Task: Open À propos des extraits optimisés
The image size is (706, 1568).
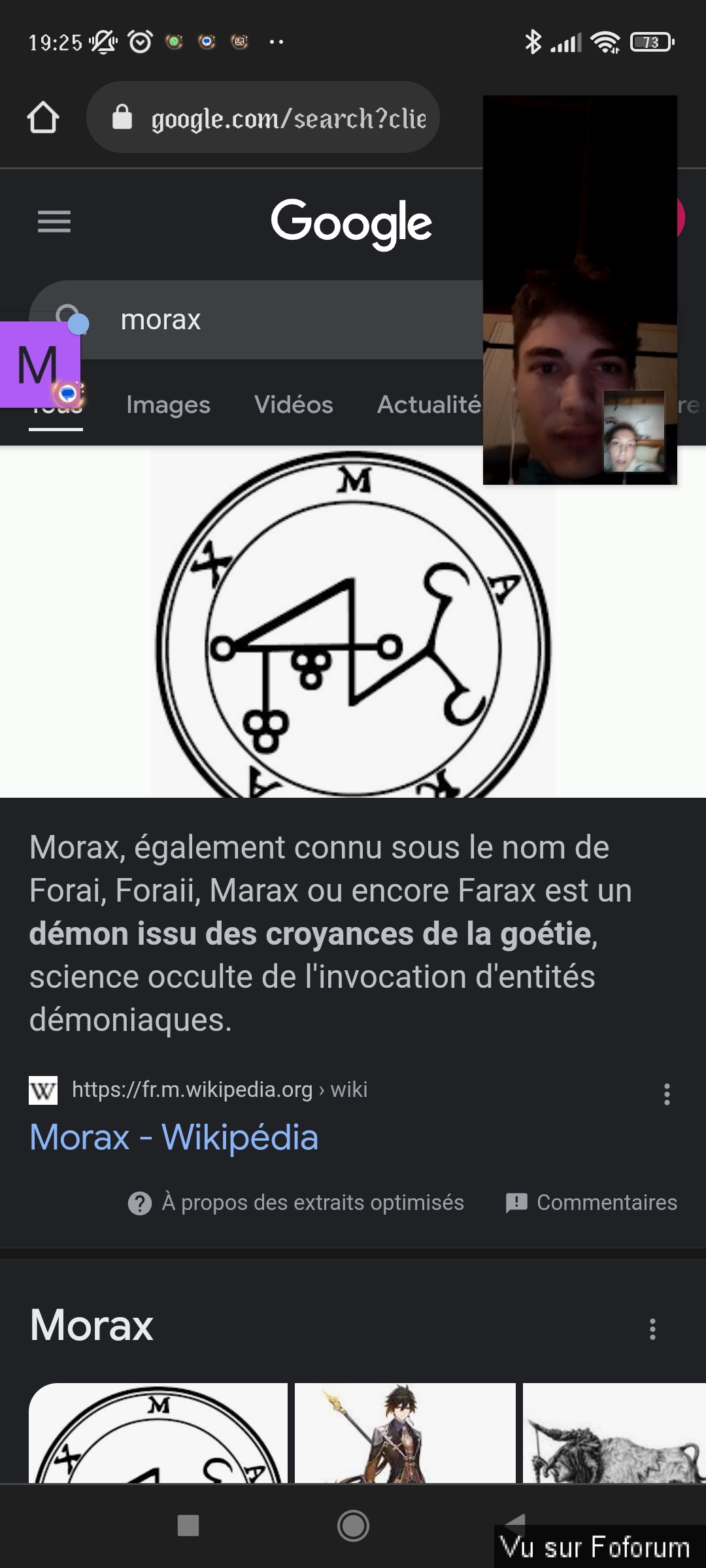Action: point(312,1203)
